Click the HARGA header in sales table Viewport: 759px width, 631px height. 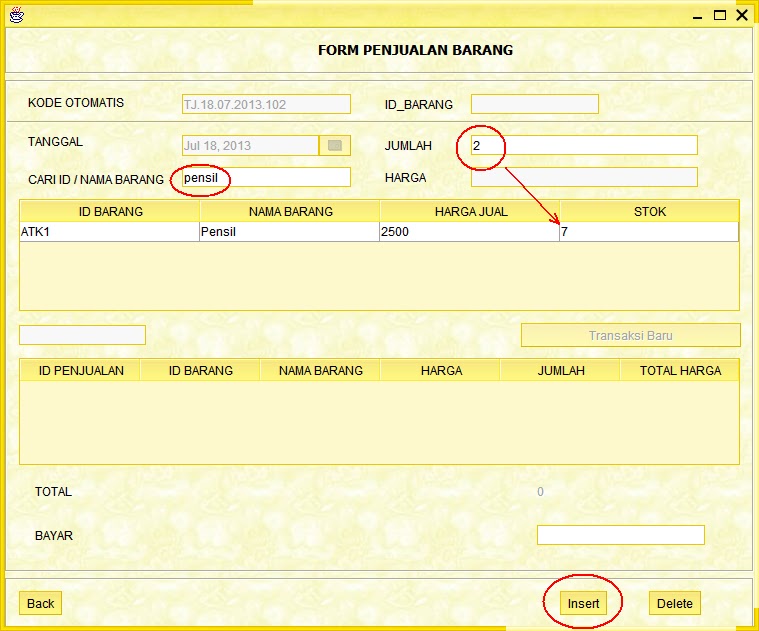(440, 370)
